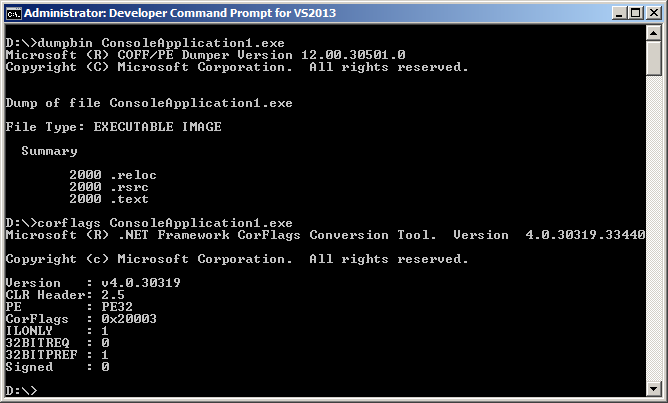Click the scrollbar down arrow
Screen dimensions: 668x403
pyautogui.click(x=653, y=390)
